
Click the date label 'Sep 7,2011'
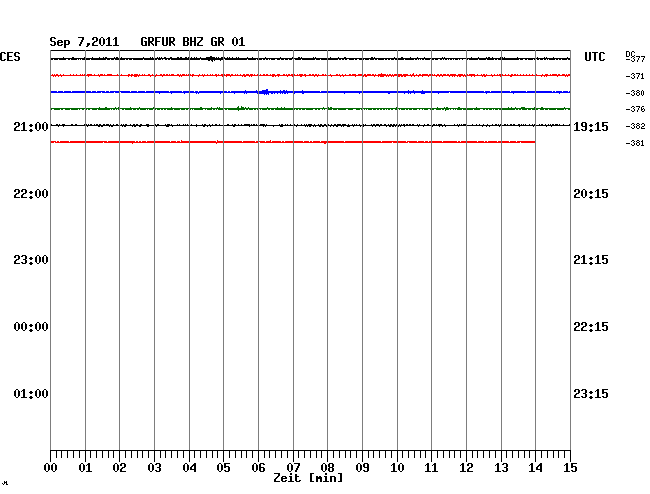click(x=84, y=42)
